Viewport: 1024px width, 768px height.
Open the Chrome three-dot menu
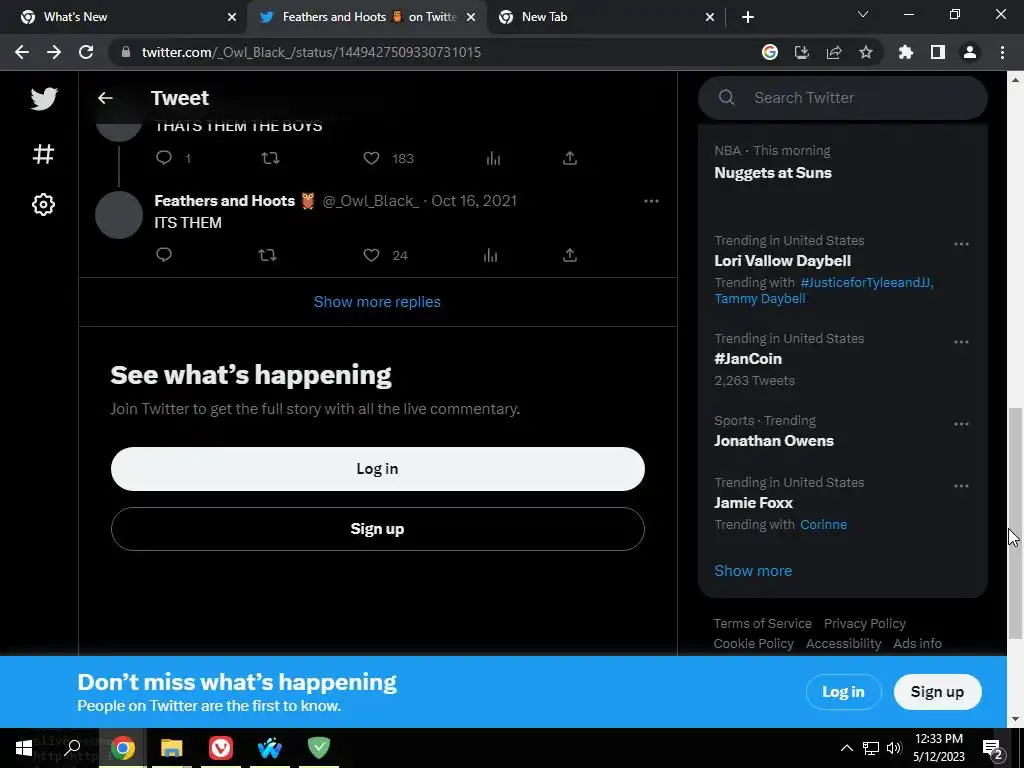[1002, 52]
